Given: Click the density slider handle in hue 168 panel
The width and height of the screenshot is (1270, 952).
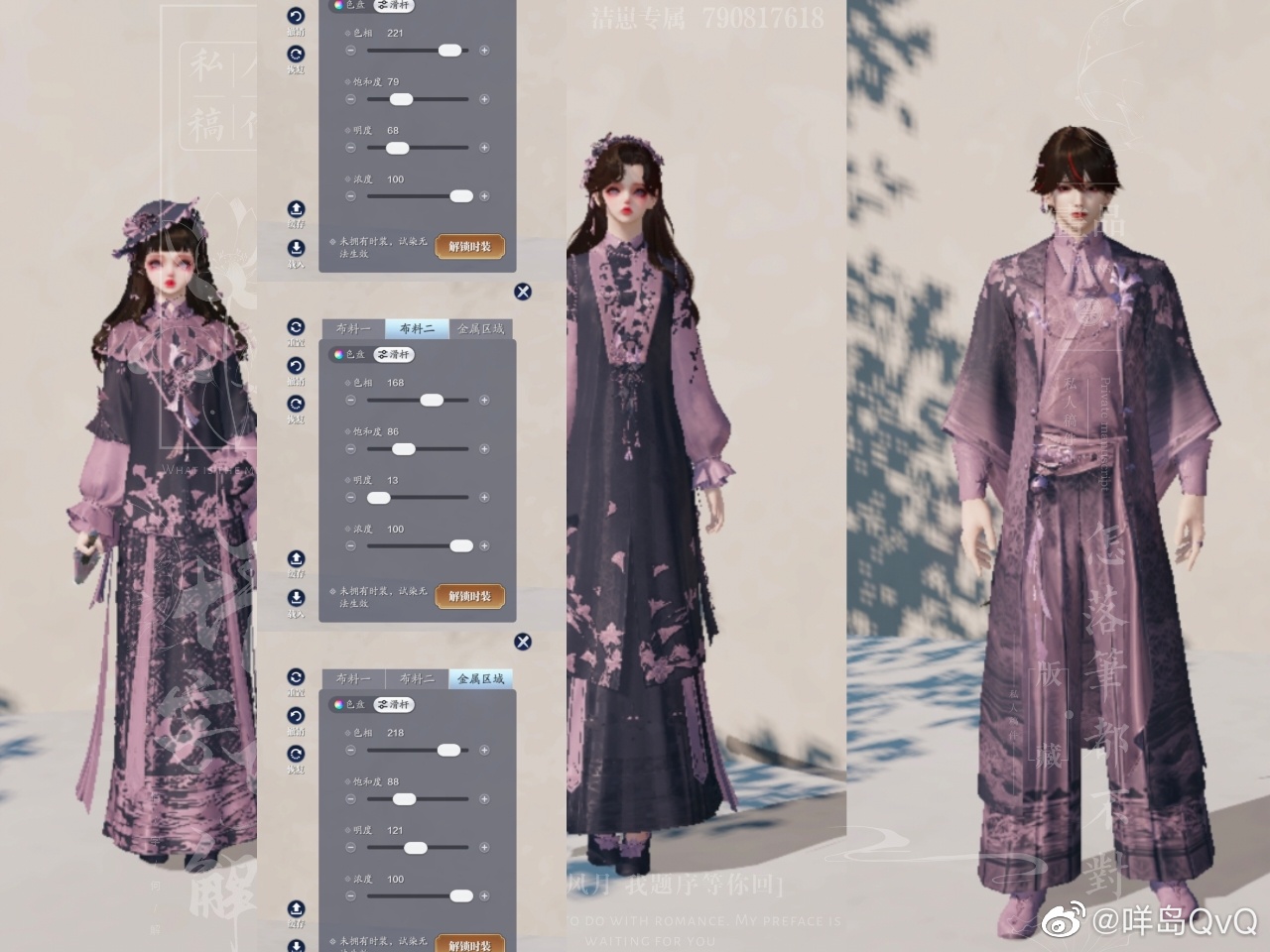Looking at the screenshot, I should [x=461, y=546].
